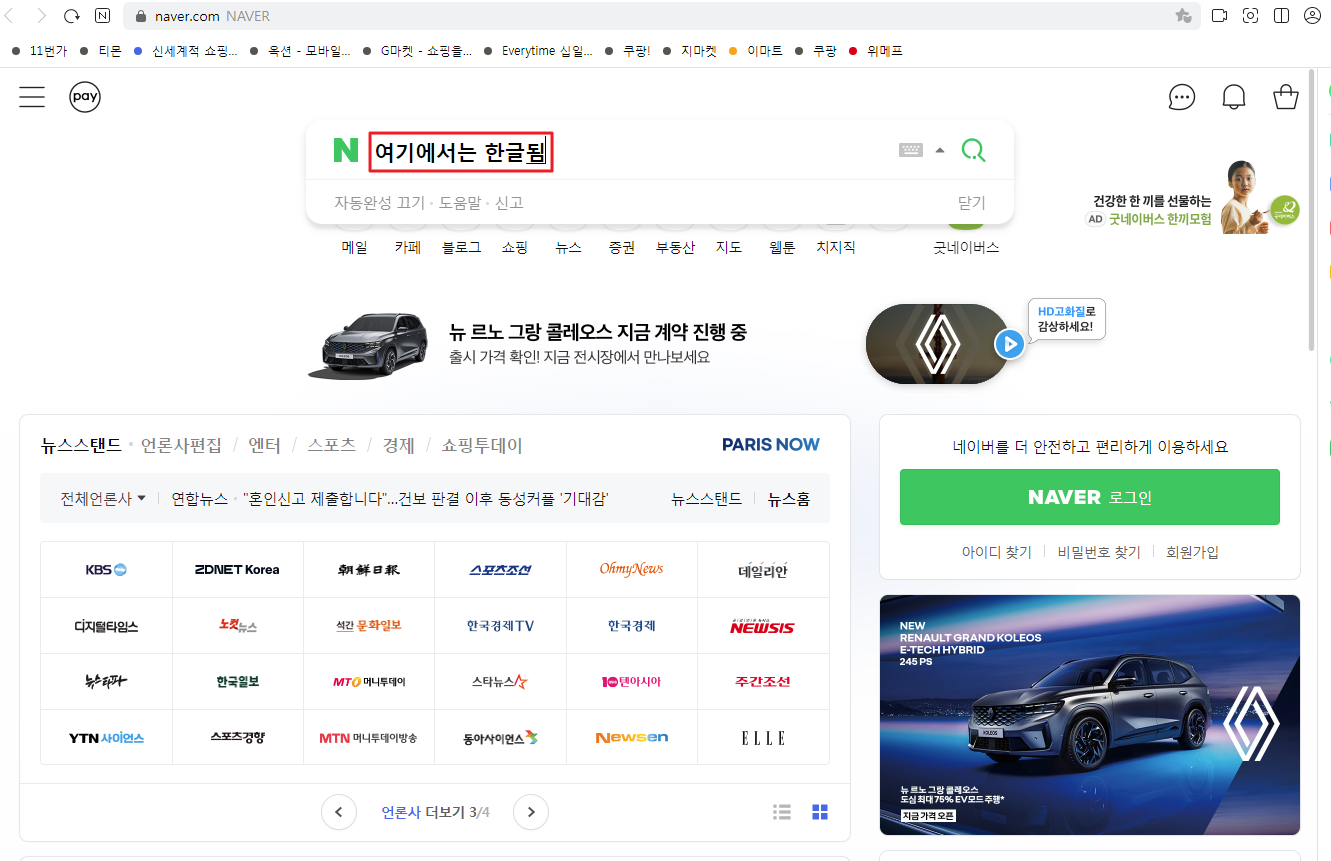Click 신고 in search dropdown
The width and height of the screenshot is (1331, 861).
509,203
